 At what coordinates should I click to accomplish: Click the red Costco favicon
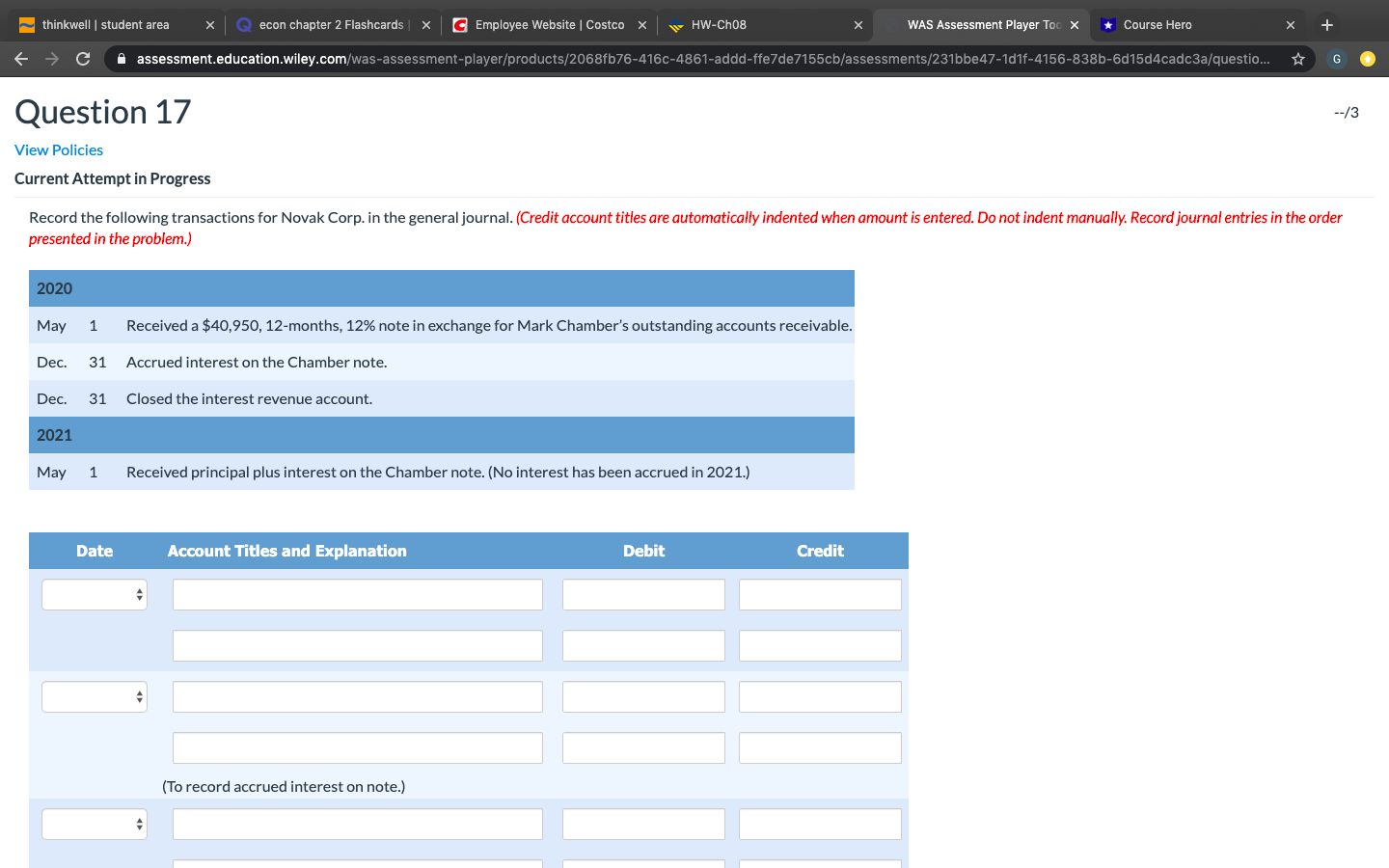tap(460, 24)
